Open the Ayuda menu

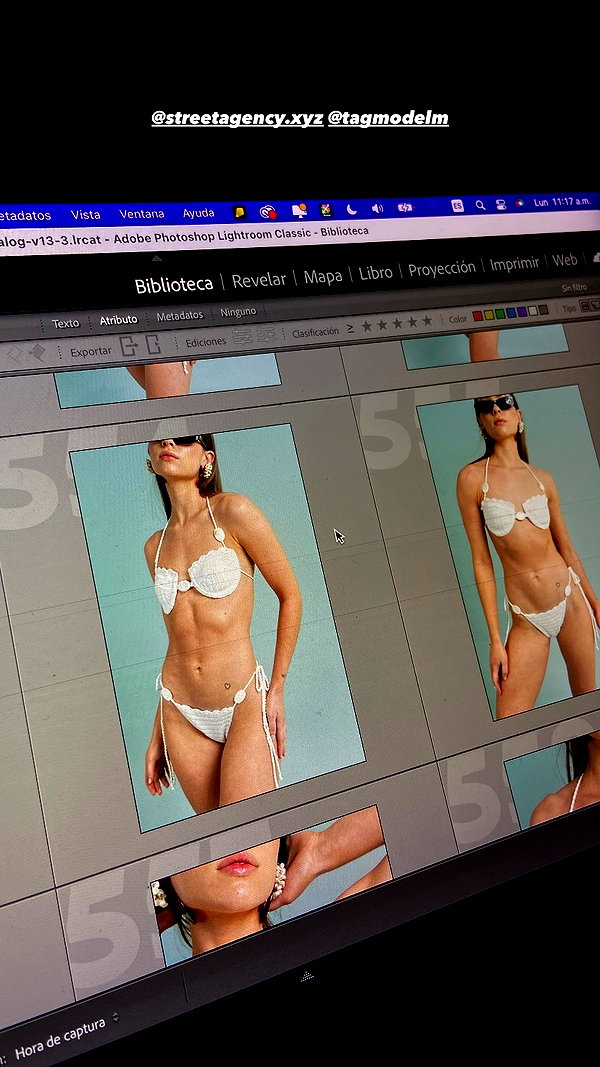[199, 213]
